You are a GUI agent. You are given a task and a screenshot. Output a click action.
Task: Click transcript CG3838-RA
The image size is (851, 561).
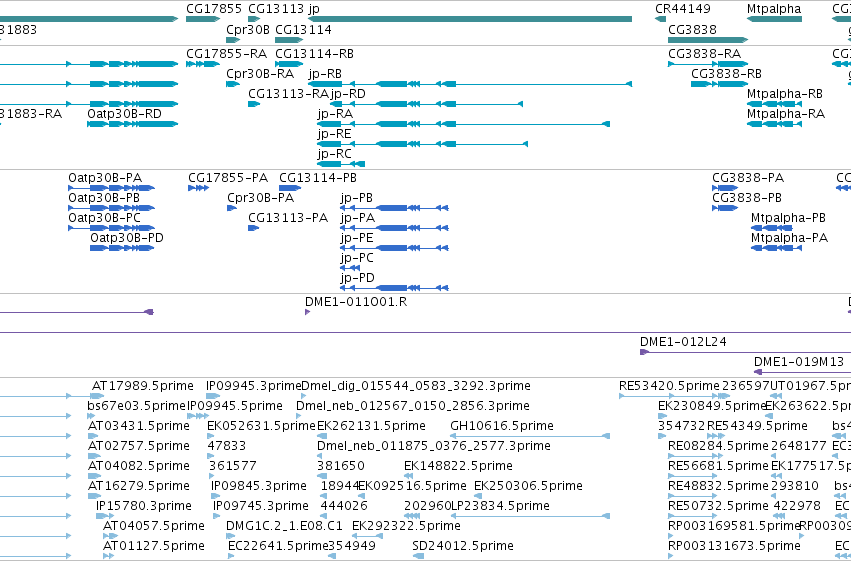tap(704, 54)
